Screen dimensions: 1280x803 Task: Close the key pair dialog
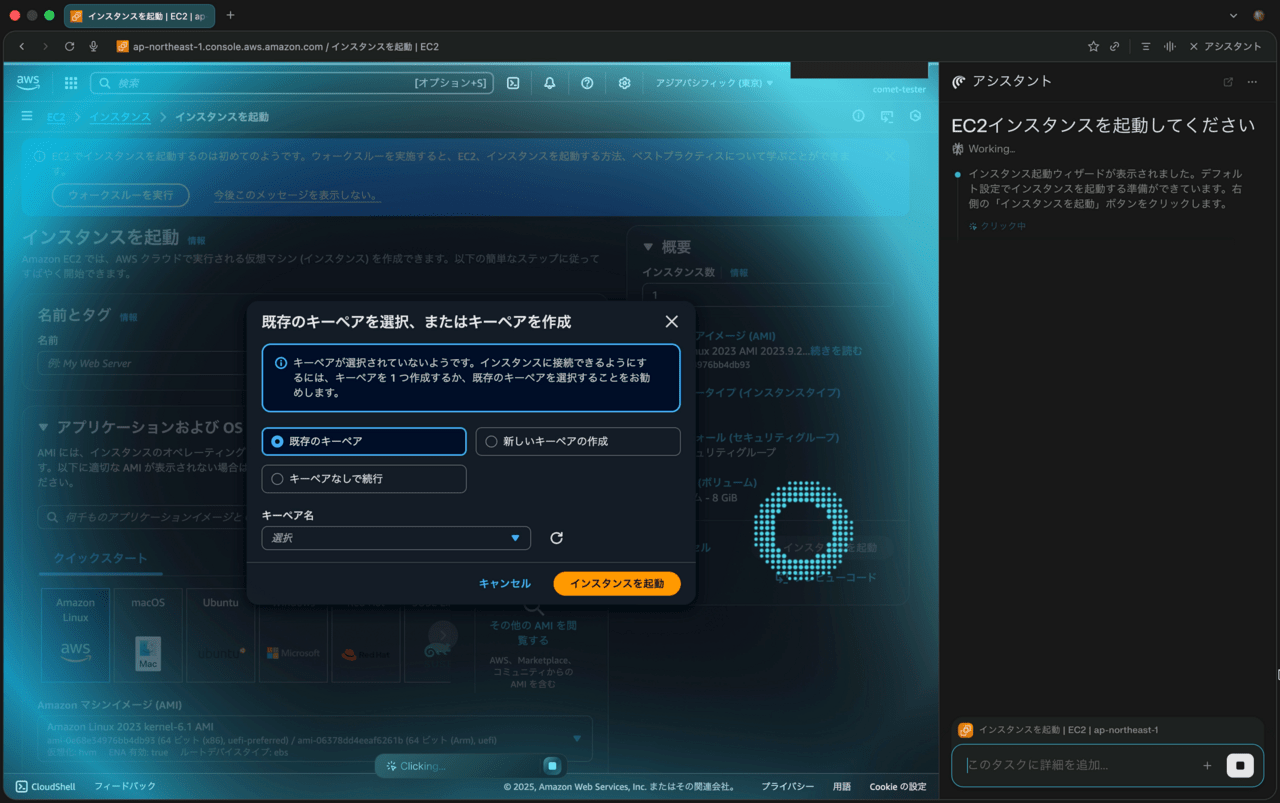(671, 322)
